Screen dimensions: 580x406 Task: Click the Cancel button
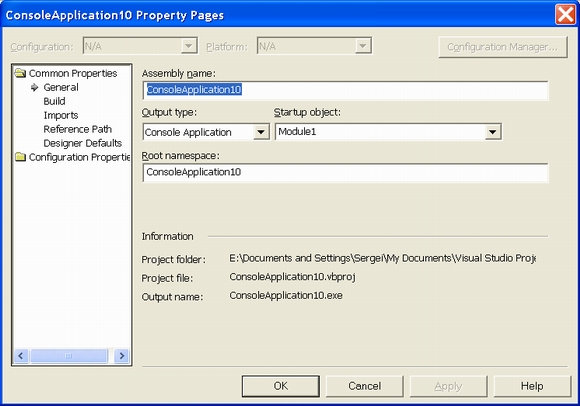pos(364,386)
